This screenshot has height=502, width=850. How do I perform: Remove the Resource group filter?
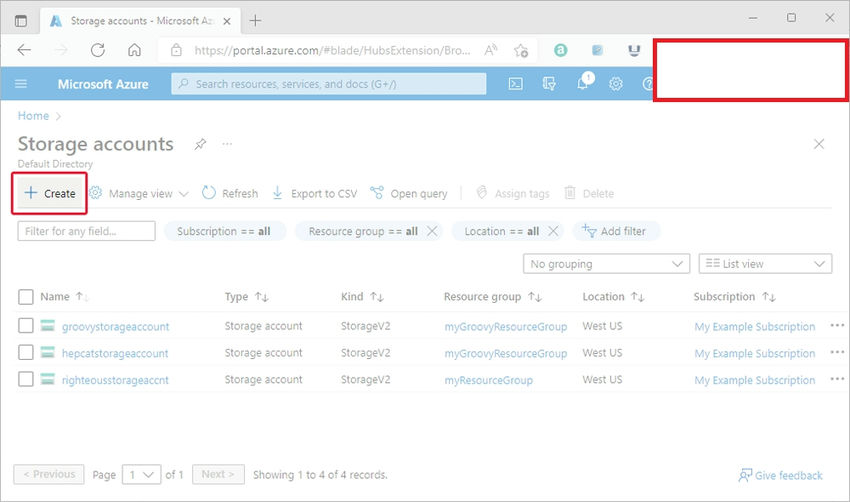click(x=432, y=231)
